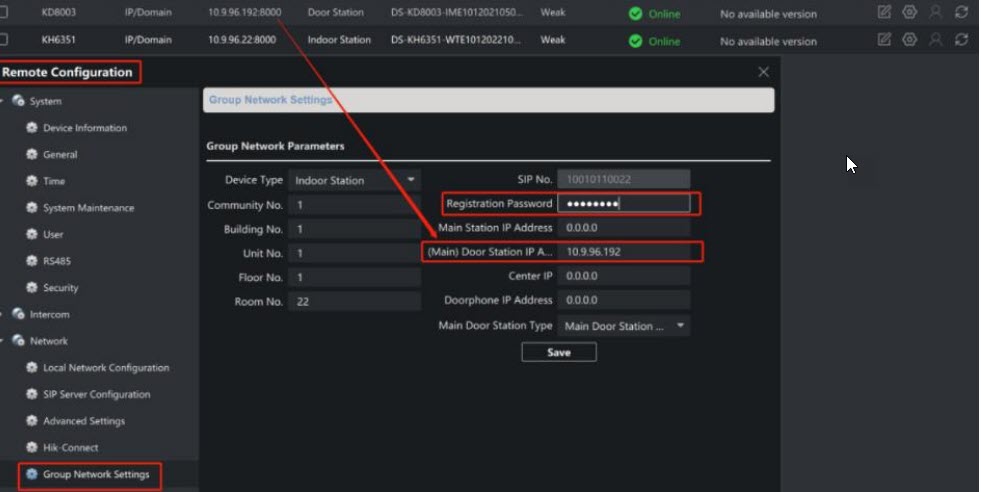The image size is (981, 492).
Task: Click the edit pencil icon for KH6351
Action: tap(884, 40)
